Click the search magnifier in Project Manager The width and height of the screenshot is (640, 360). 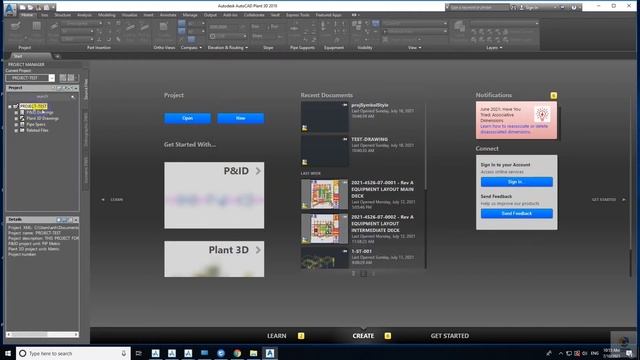point(73,97)
